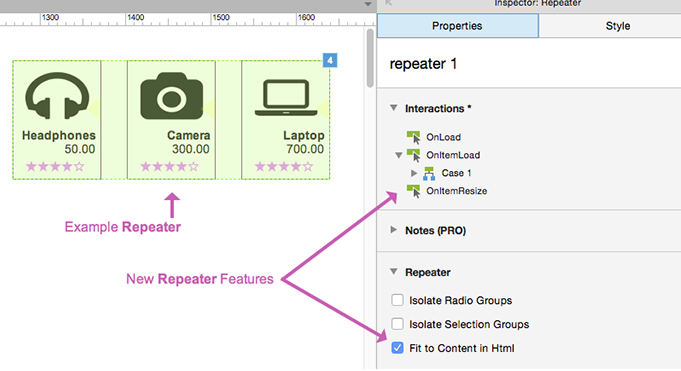Click the blue footnote badge 4

(330, 60)
